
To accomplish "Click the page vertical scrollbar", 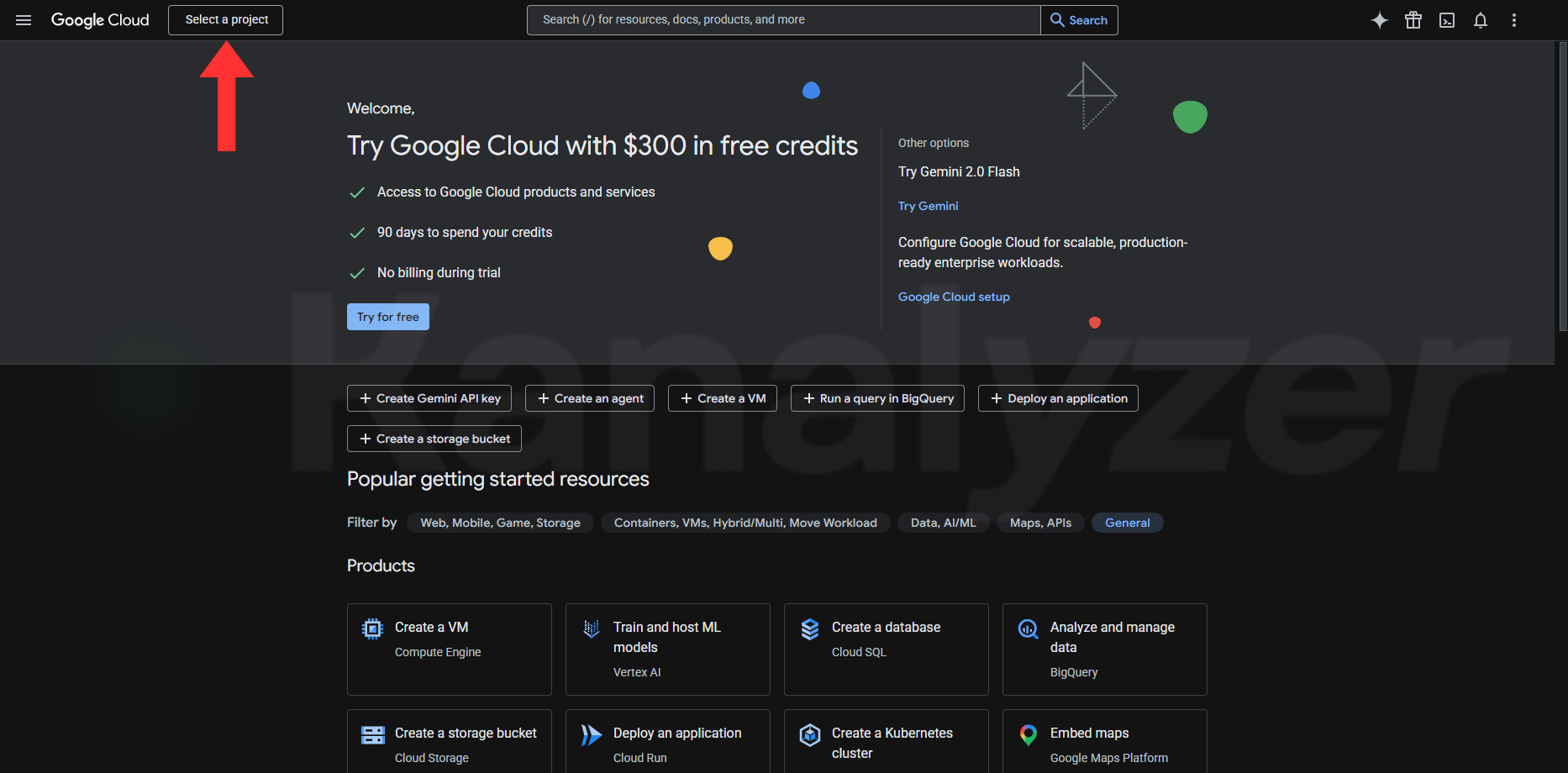I will coord(1562,187).
